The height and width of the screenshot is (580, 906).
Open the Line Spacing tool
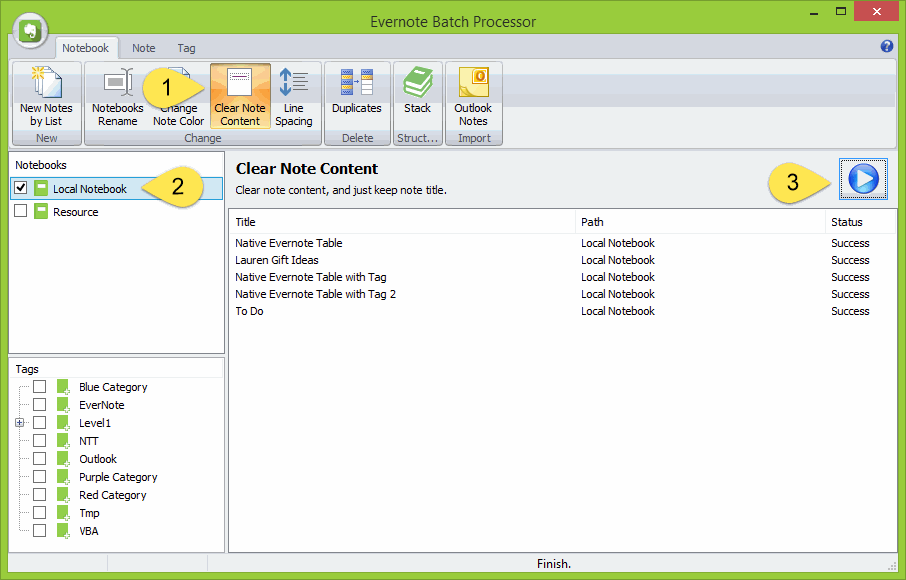[294, 96]
